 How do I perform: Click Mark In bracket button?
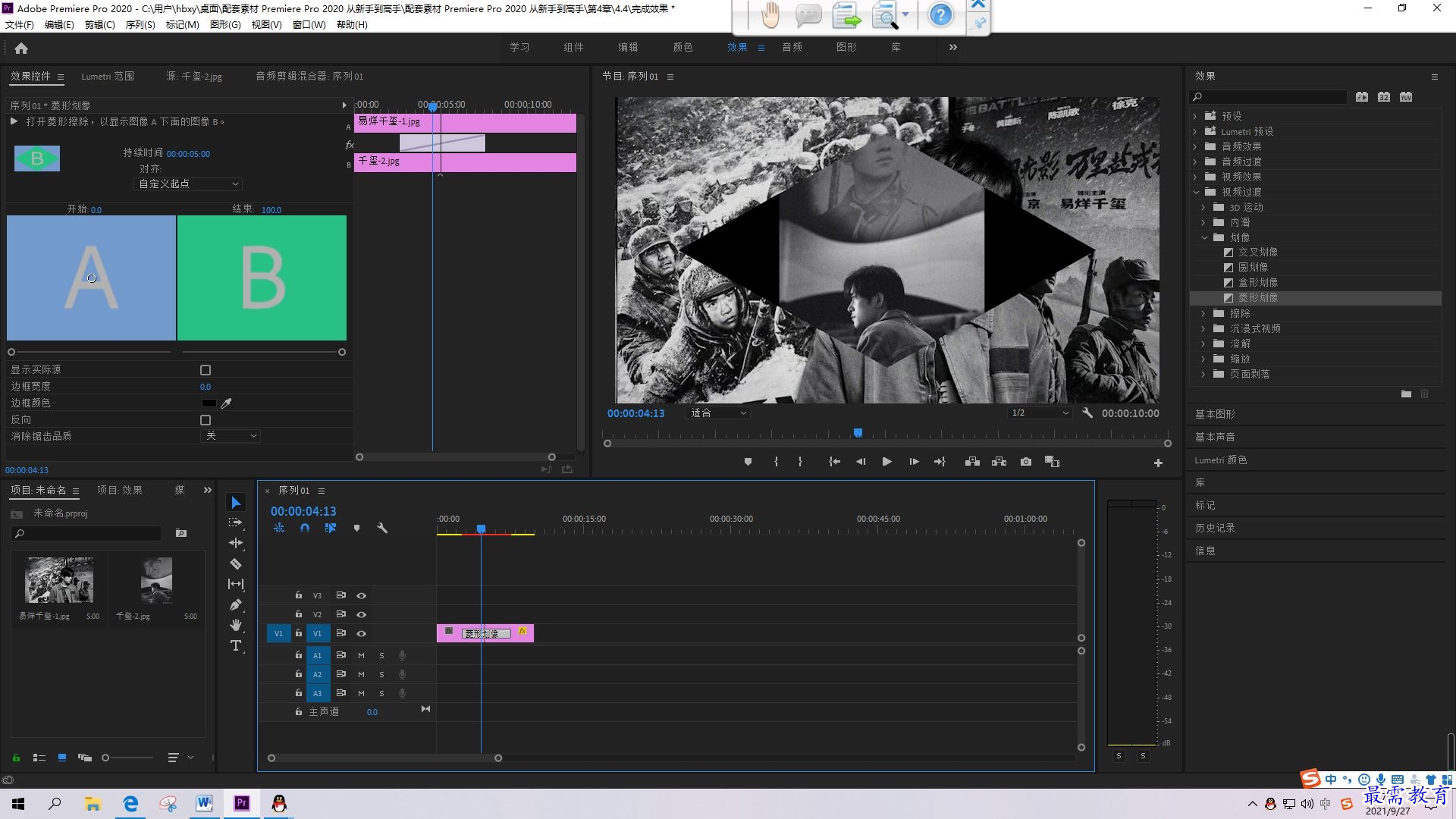[x=776, y=462]
